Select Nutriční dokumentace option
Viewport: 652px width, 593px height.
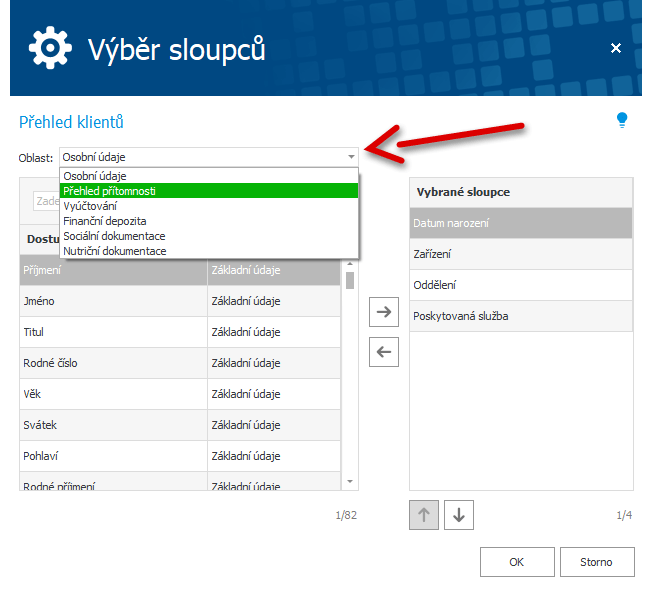[x=209, y=251]
